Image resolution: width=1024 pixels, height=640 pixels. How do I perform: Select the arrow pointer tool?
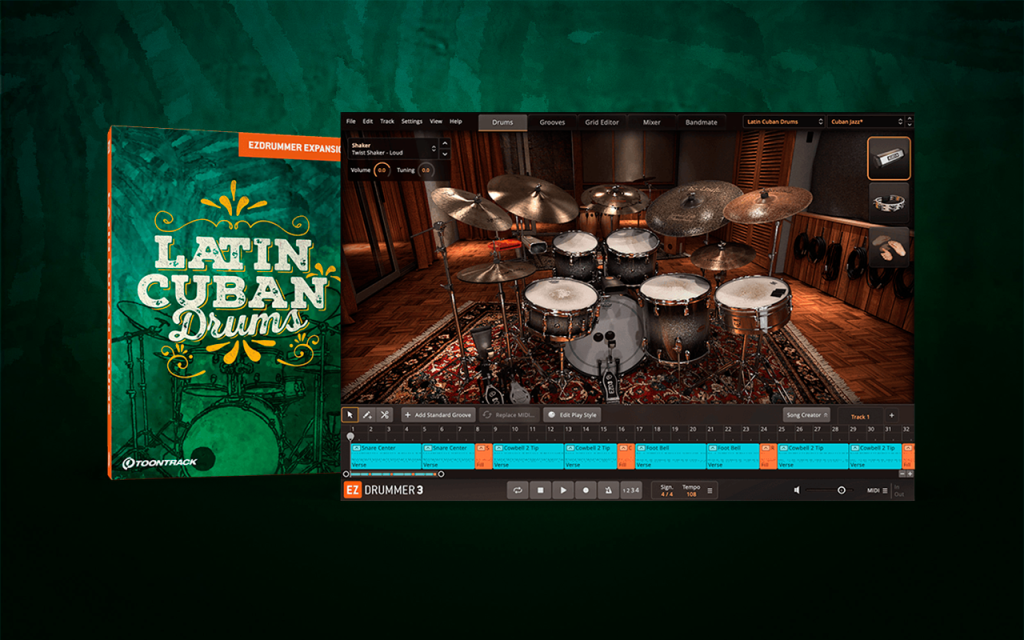350,415
